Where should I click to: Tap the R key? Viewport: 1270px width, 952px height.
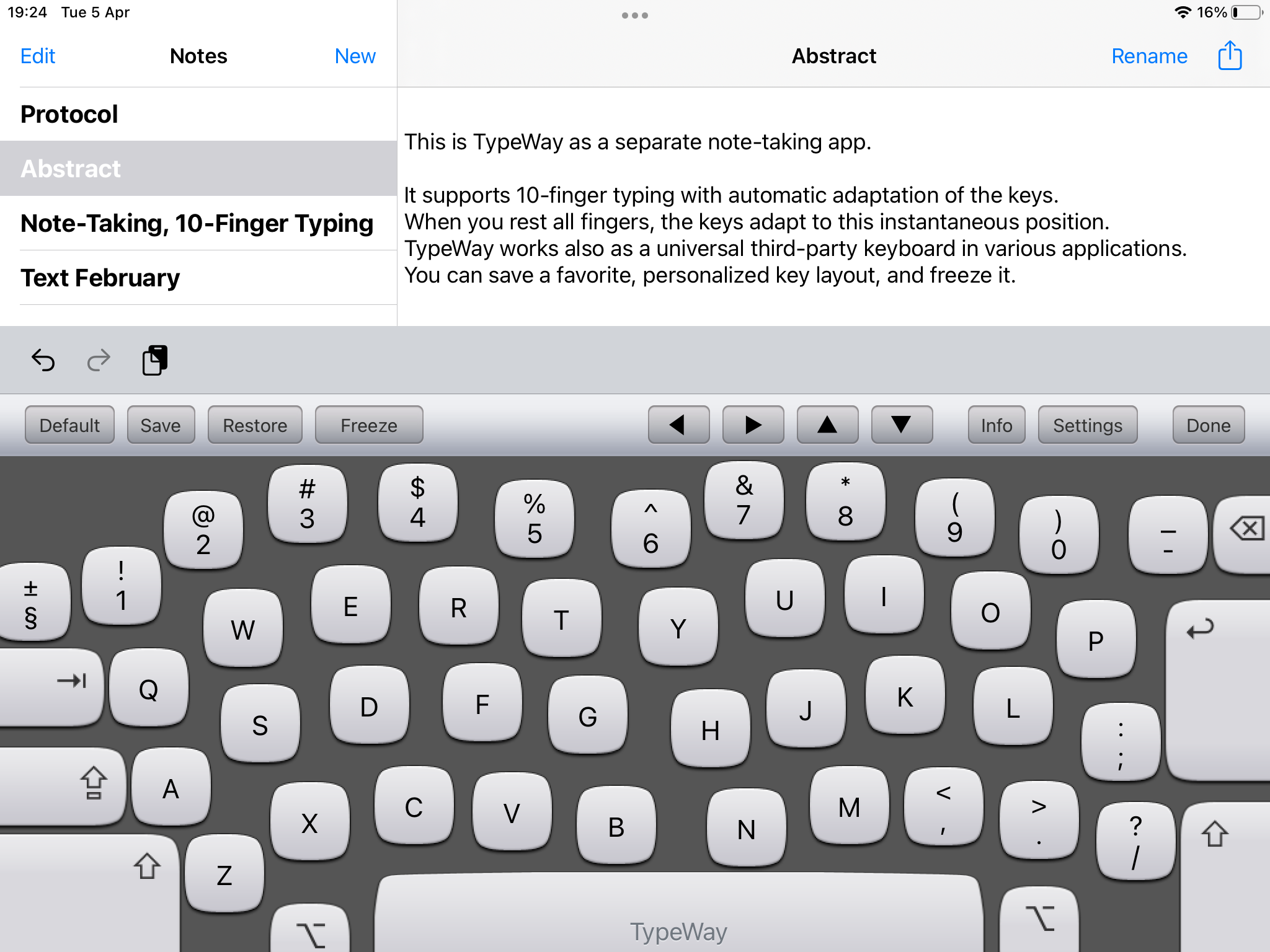459,606
